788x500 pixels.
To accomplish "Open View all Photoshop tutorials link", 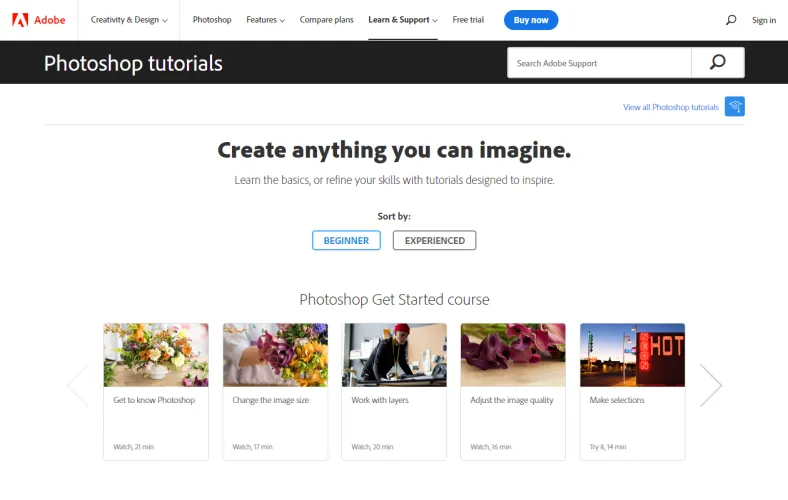I will point(670,107).
